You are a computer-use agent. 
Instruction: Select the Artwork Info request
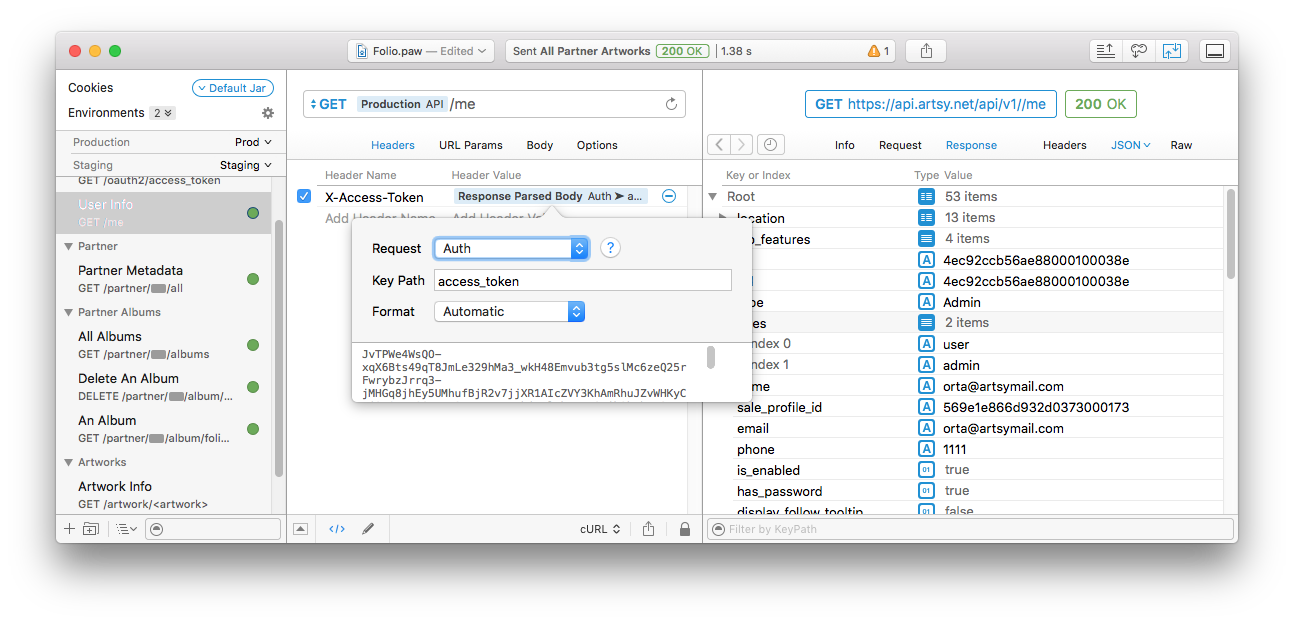[x=163, y=494]
